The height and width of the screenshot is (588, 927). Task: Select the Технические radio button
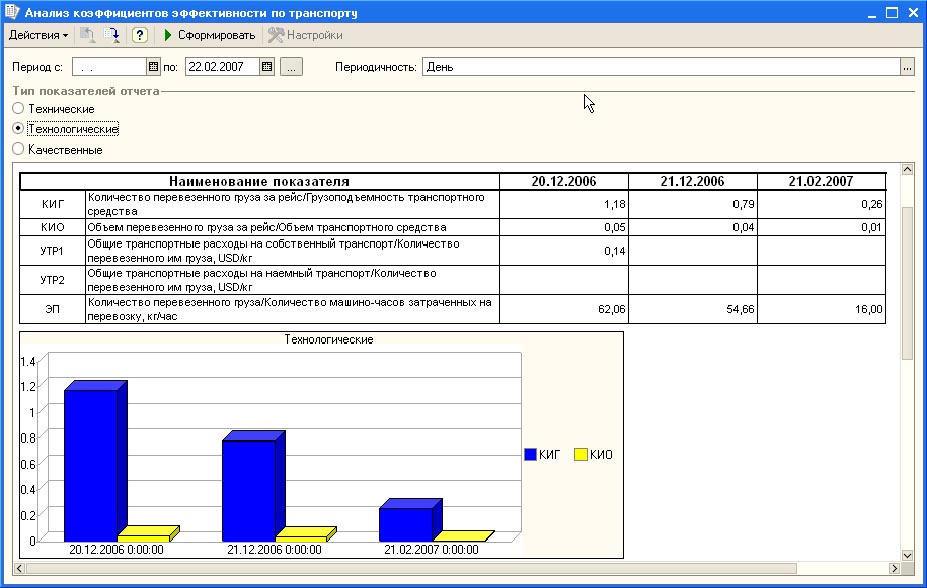17,108
